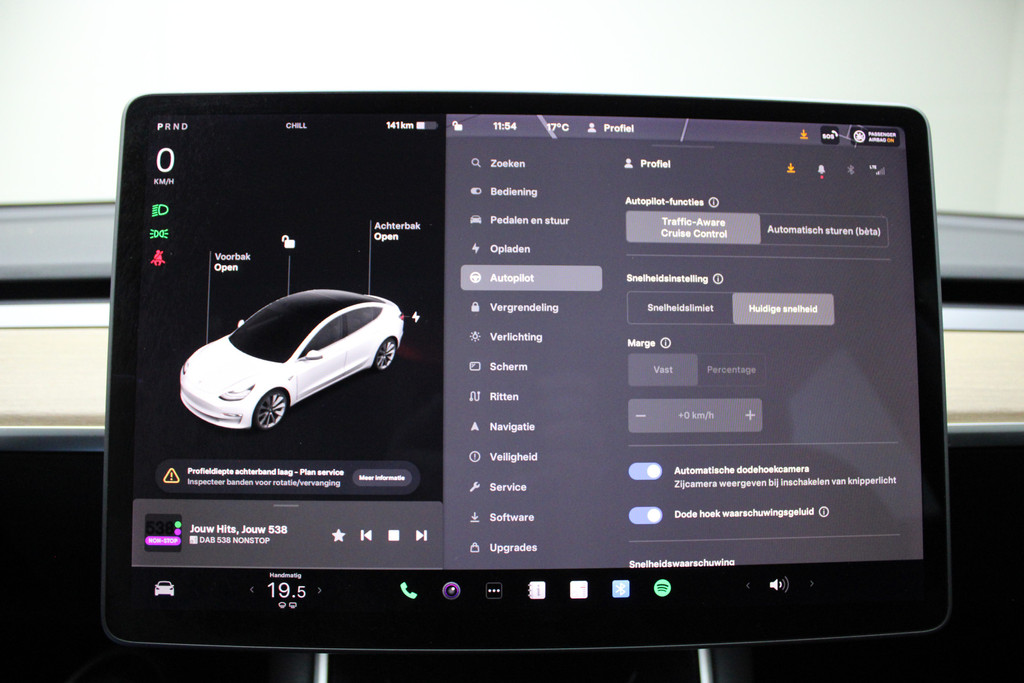Enable Automatisch sturen (bèta) option

pos(823,230)
